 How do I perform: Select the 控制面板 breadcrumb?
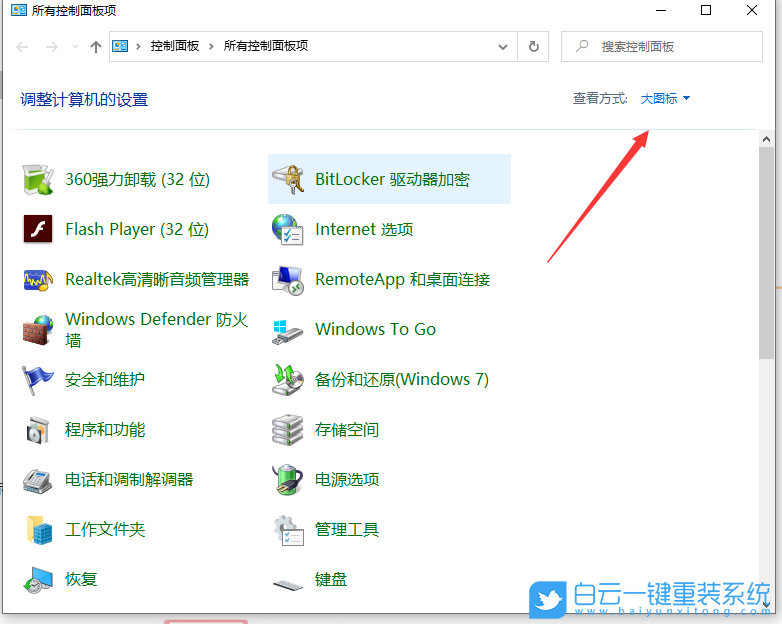click(x=175, y=46)
